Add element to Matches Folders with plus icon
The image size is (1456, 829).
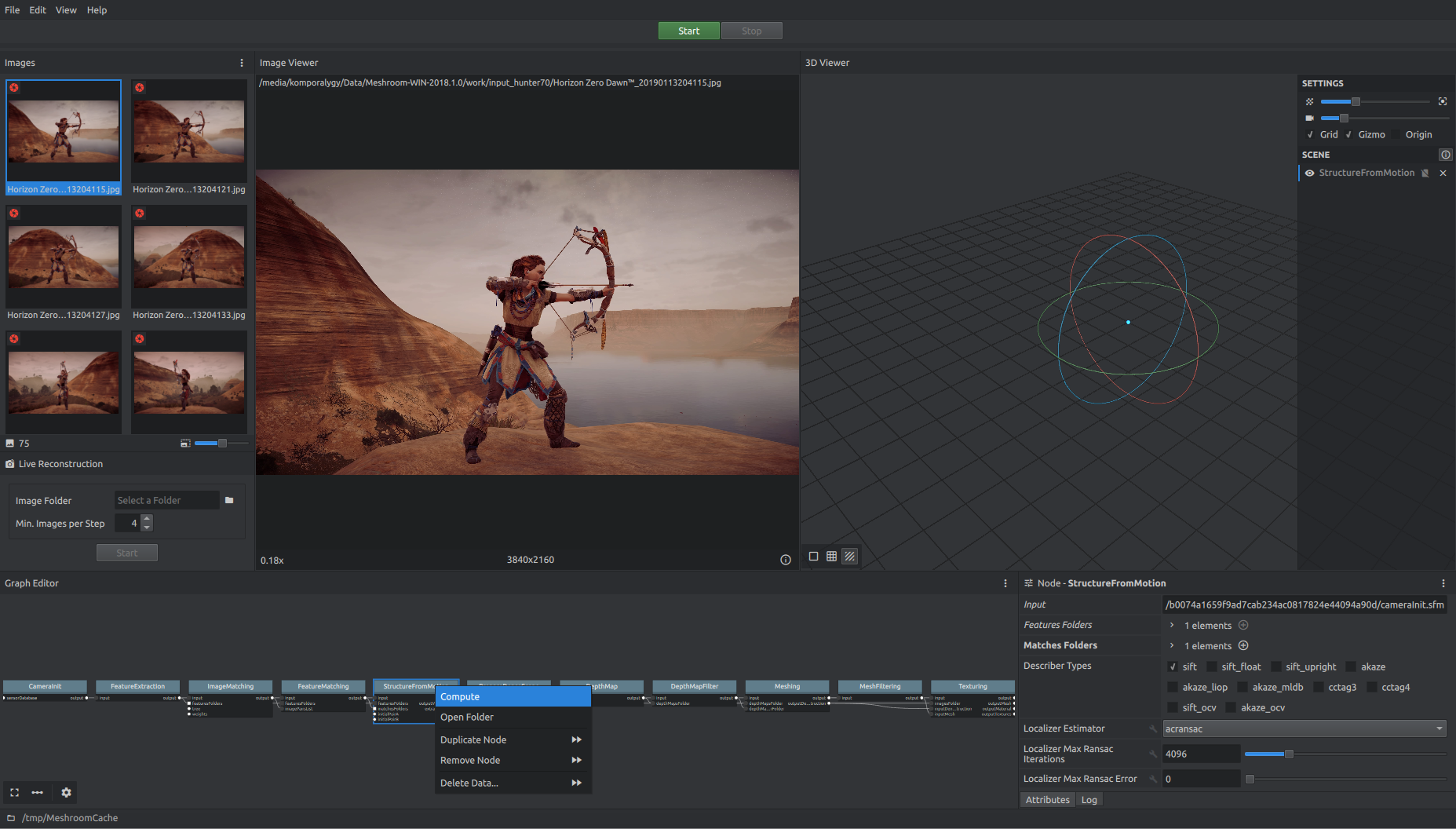[x=1243, y=646]
